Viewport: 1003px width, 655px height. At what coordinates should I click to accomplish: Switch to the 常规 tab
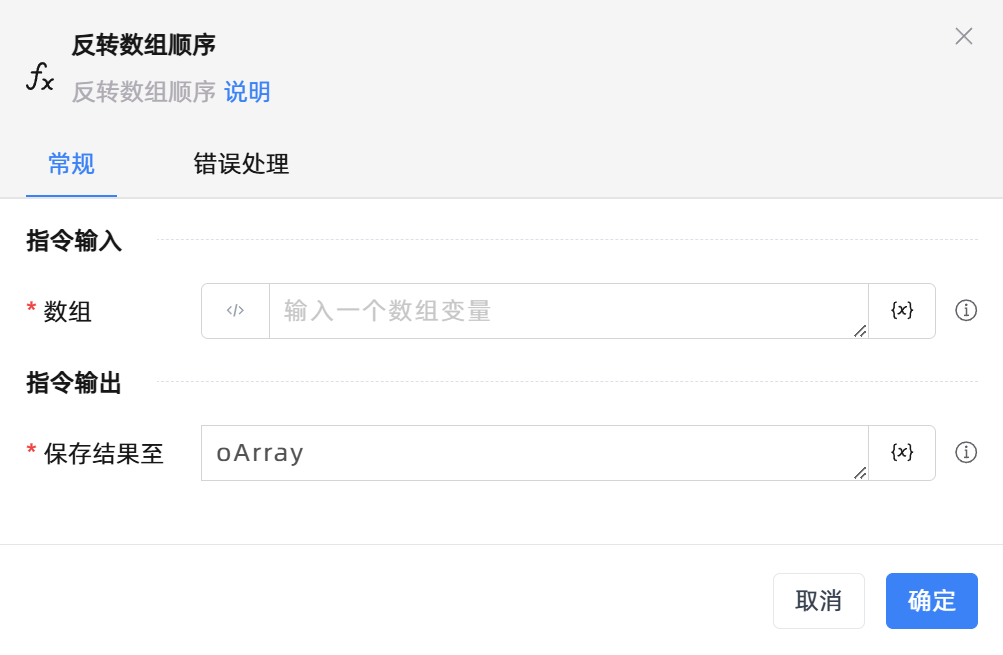71,165
